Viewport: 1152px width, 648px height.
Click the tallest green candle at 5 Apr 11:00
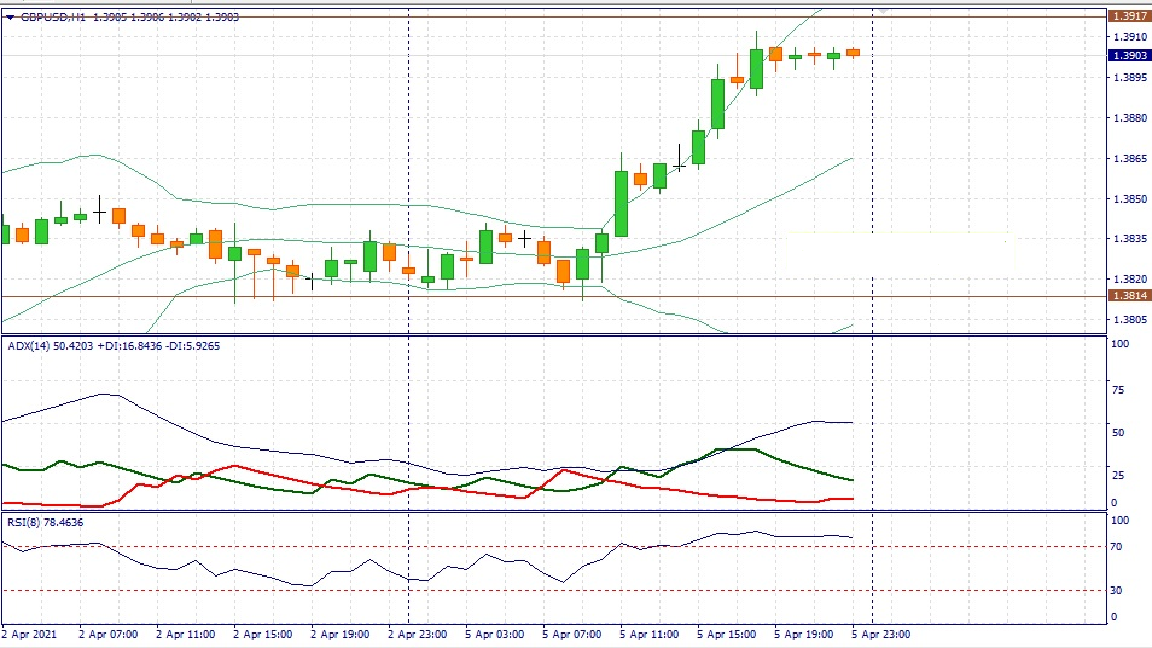(621, 203)
